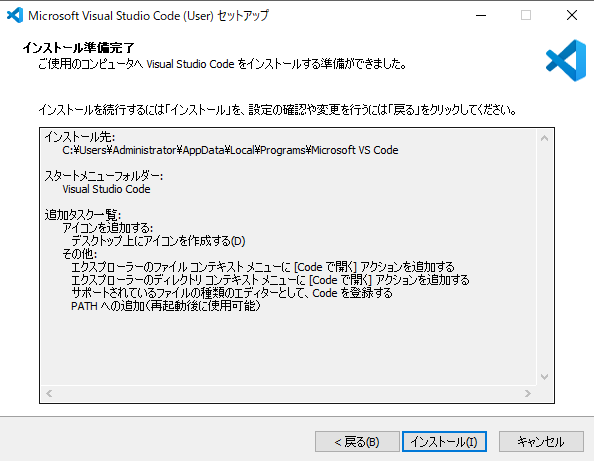Click the インストール(I) button
Image resolution: width=594 pixels, height=461 pixels.
(444, 442)
